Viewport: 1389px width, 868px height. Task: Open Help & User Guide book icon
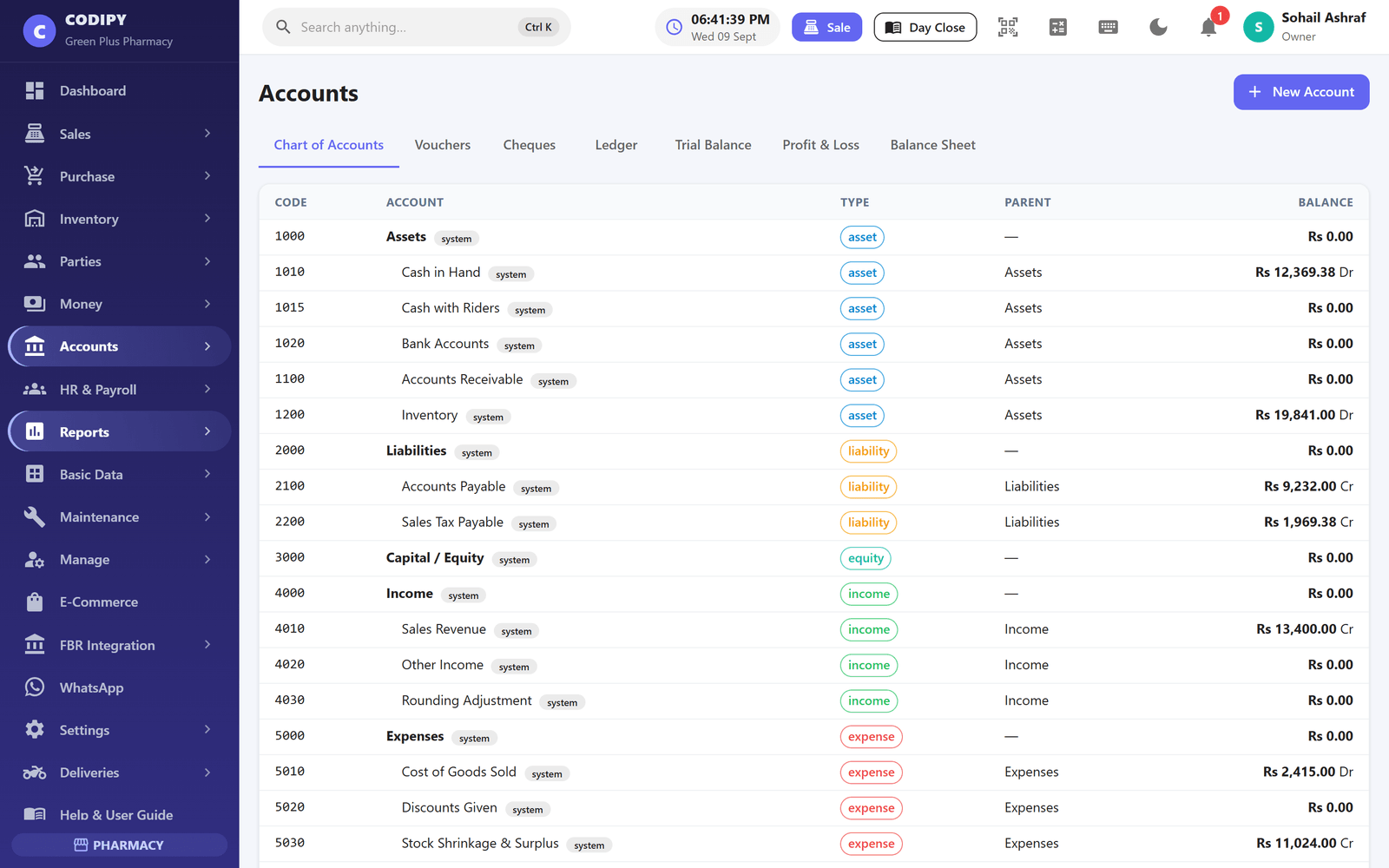(35, 814)
